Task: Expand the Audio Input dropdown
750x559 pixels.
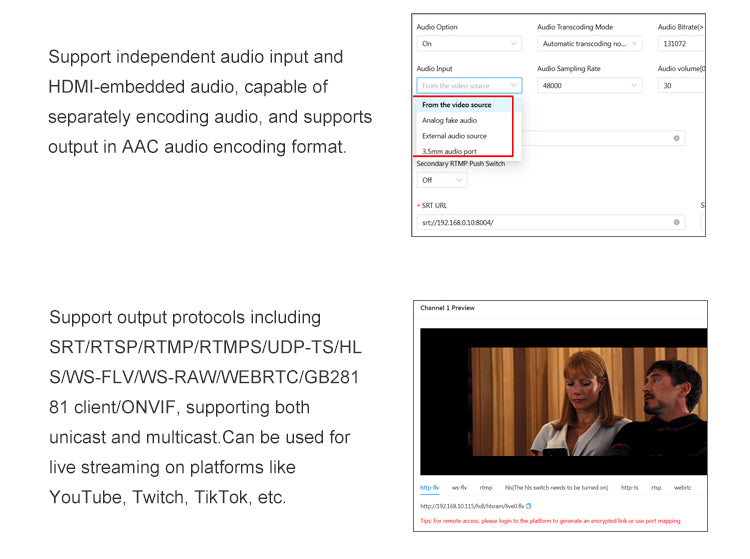Action: coord(469,86)
